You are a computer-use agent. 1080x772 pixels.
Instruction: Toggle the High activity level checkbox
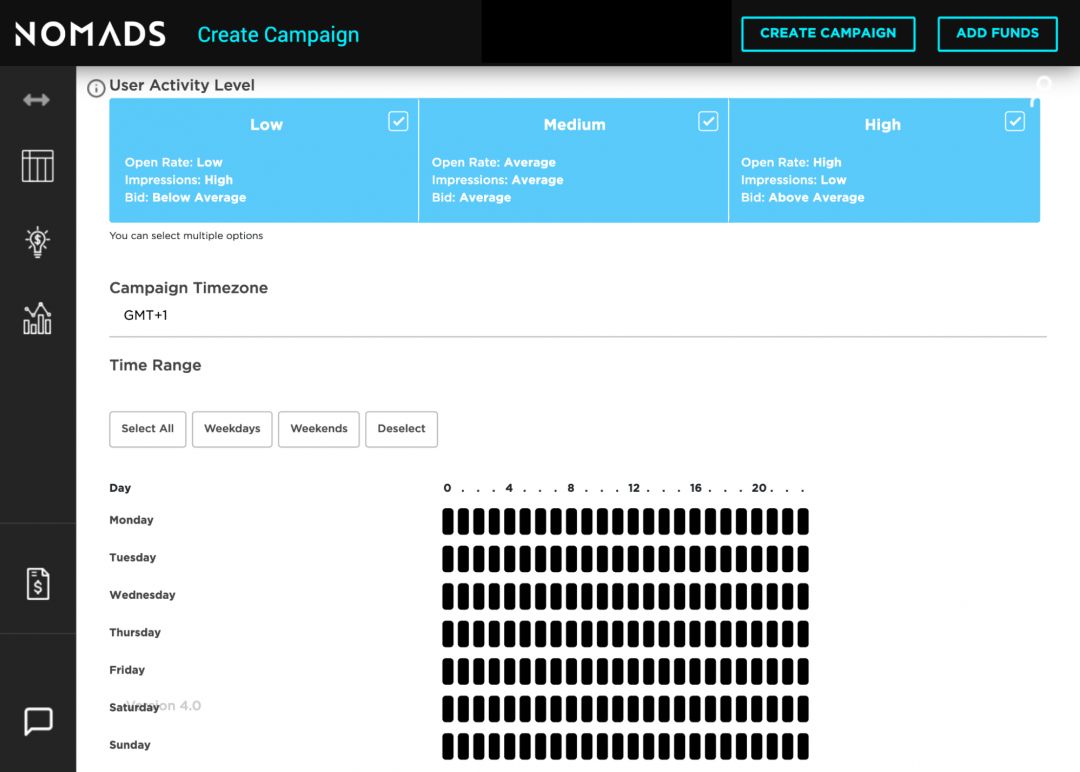[x=1014, y=121]
